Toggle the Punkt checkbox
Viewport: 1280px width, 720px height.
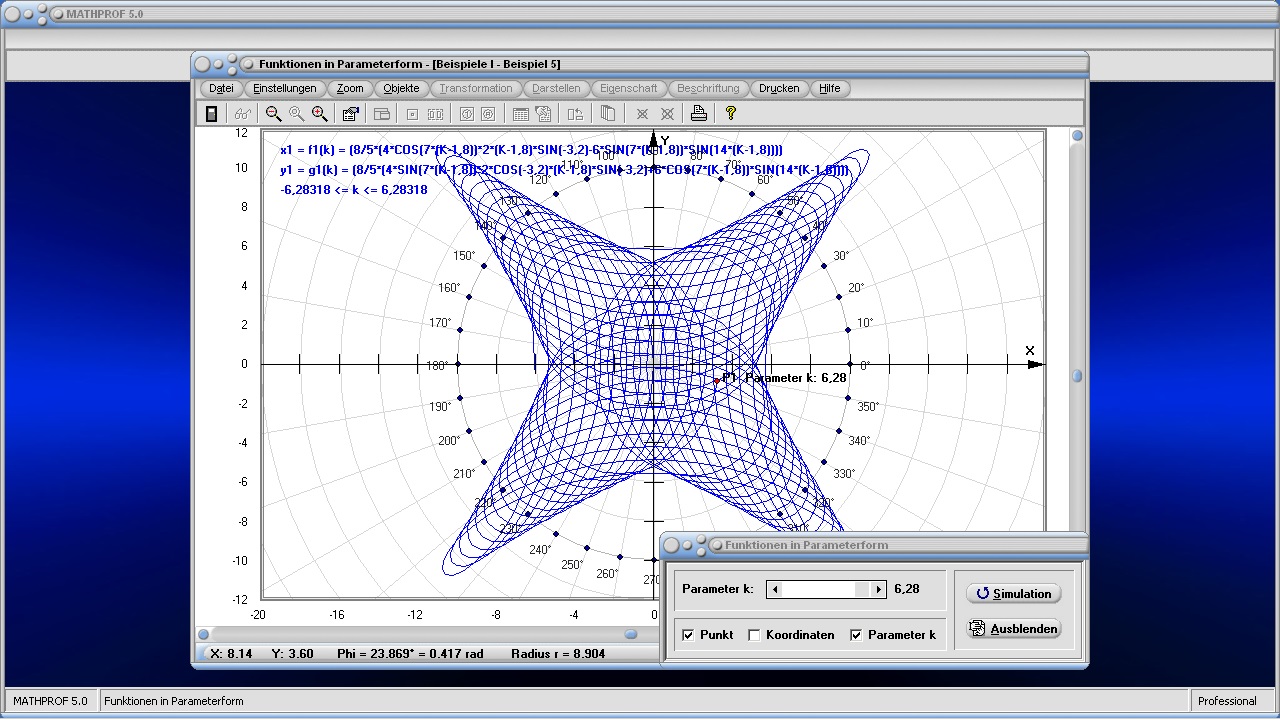click(688, 635)
